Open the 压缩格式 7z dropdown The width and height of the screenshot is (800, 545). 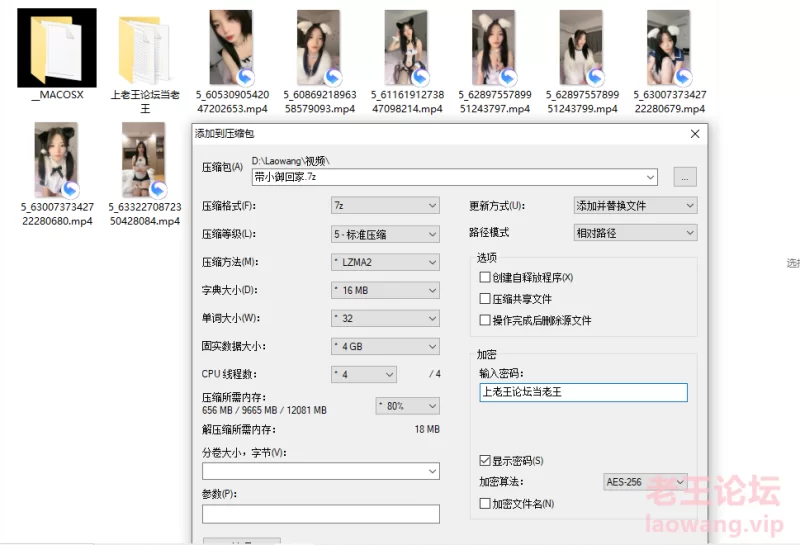(x=385, y=206)
